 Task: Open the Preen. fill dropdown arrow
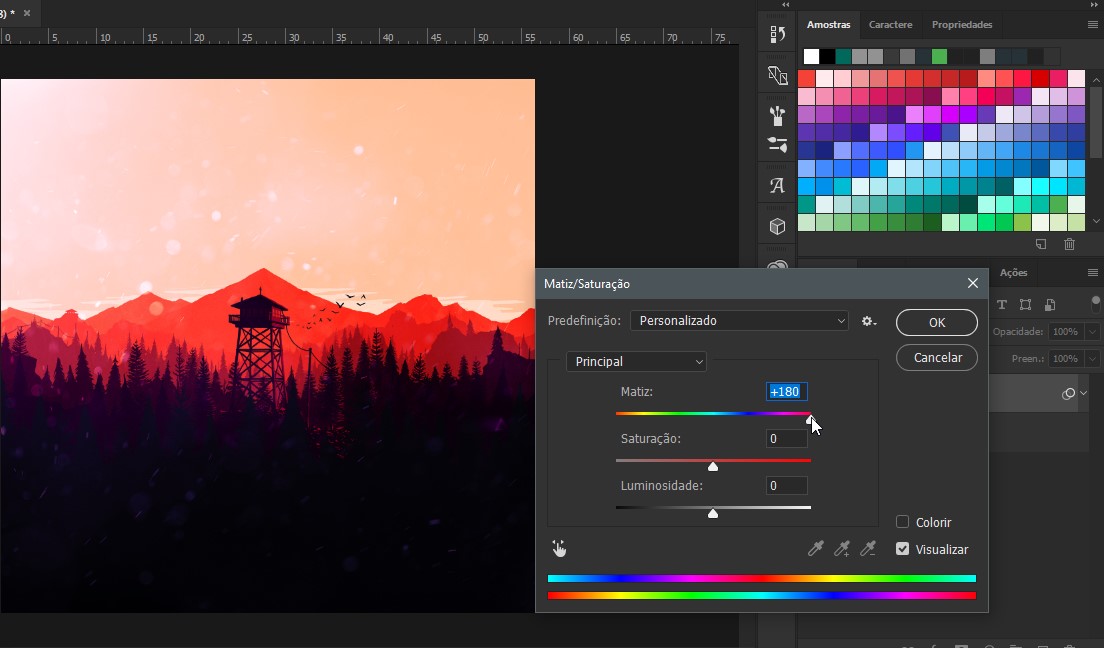pyautogui.click(x=1093, y=359)
